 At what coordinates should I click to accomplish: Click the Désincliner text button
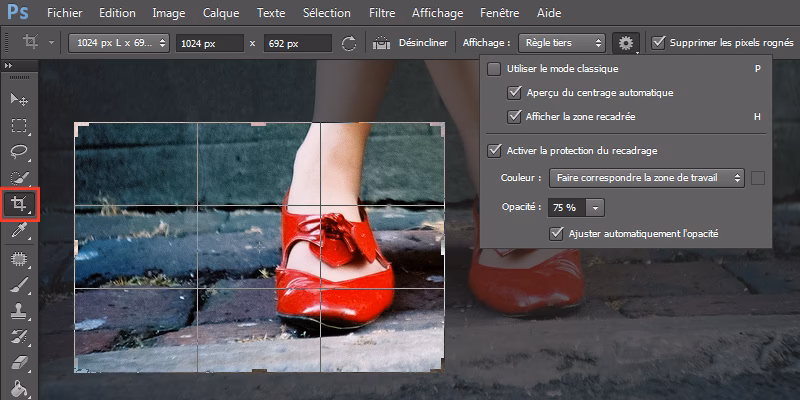click(x=423, y=43)
